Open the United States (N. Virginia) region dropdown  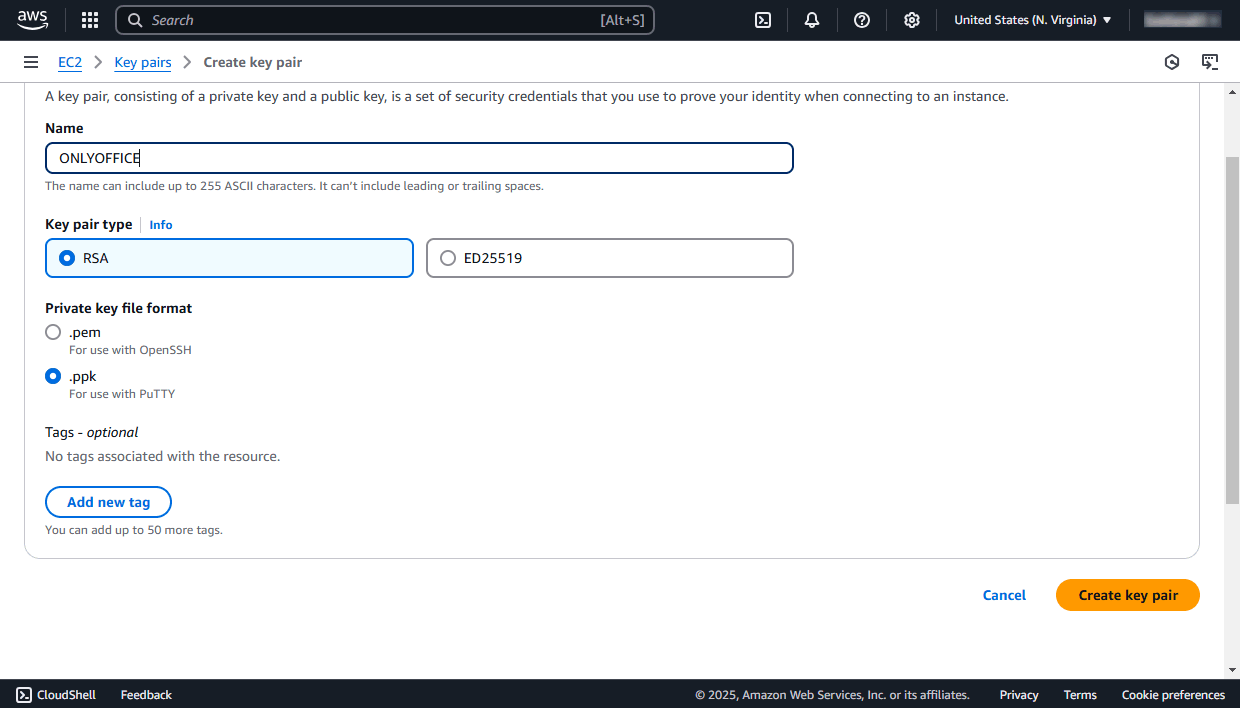(x=1031, y=19)
